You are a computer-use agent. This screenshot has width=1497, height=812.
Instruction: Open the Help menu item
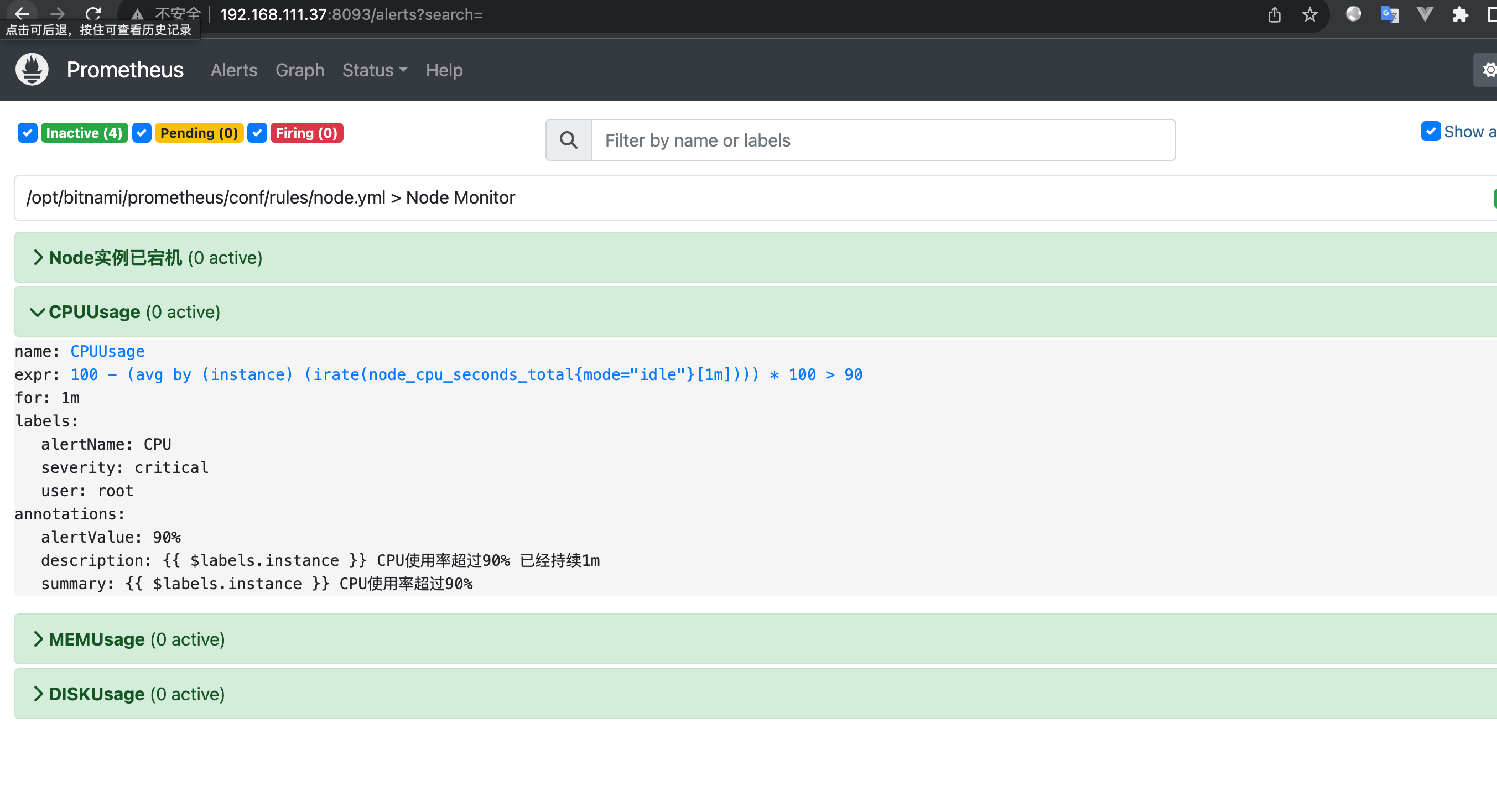[x=444, y=70]
